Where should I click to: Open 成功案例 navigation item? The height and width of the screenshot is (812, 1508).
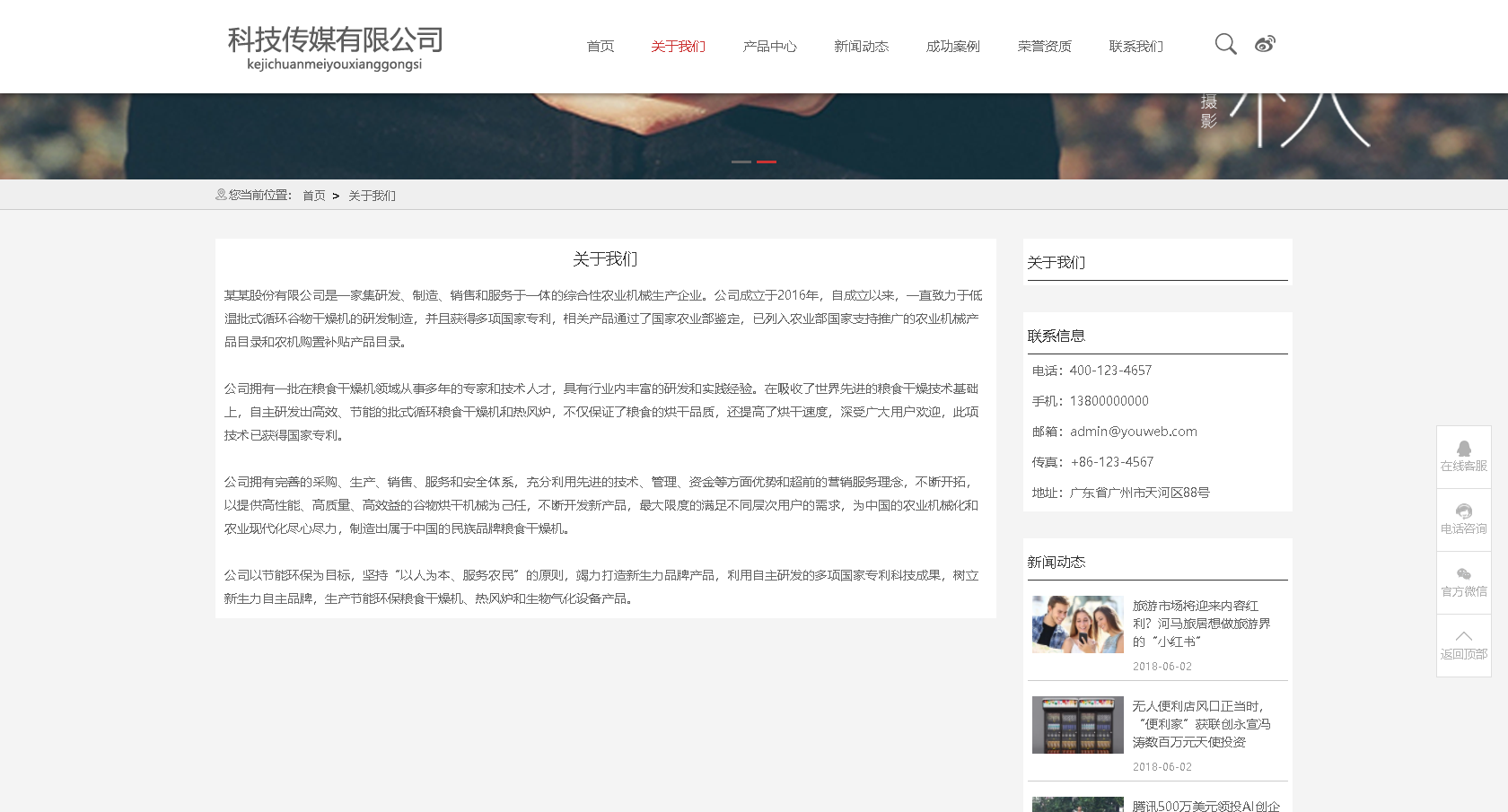(953, 47)
